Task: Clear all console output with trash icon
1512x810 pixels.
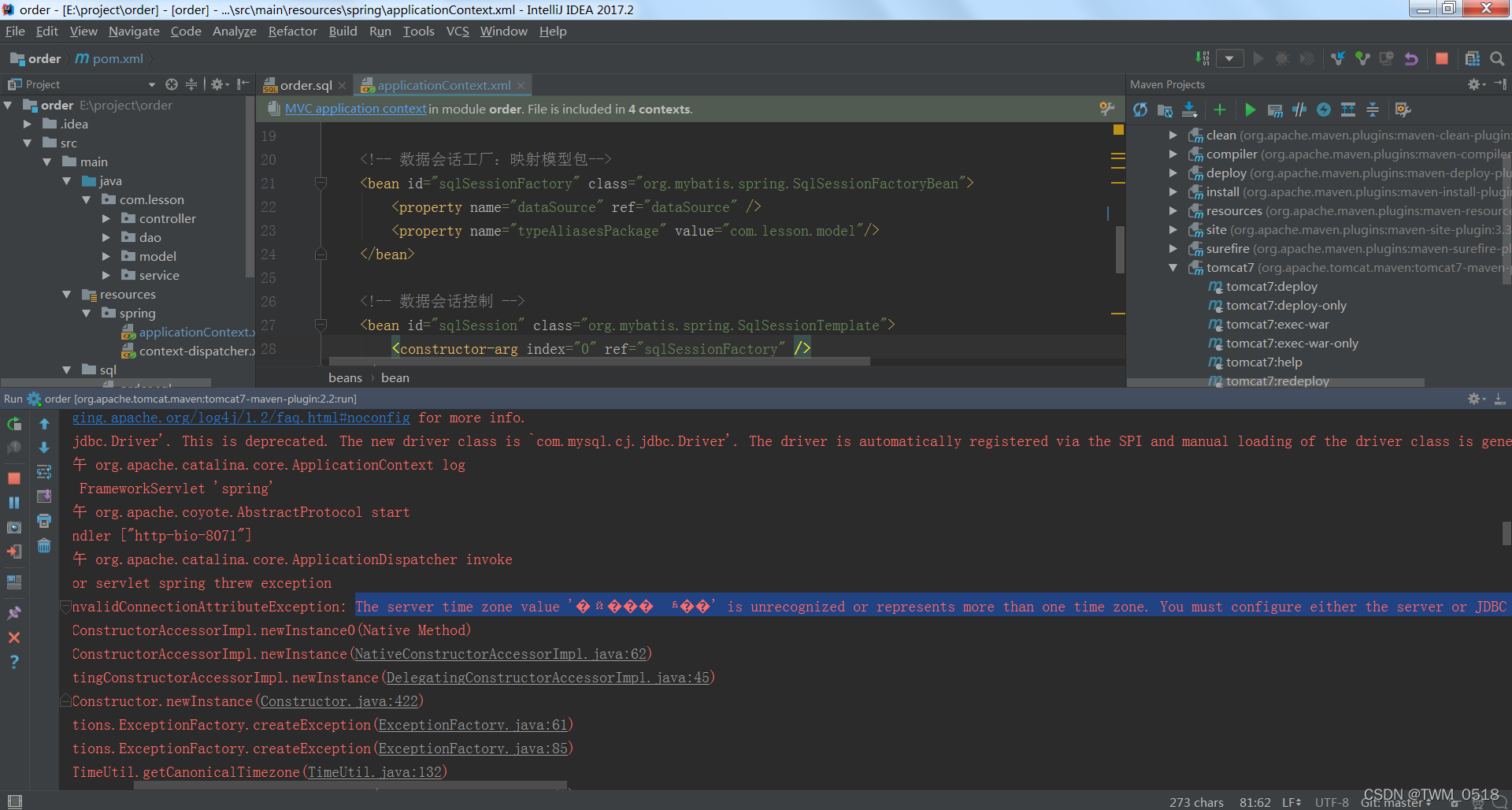Action: pyautogui.click(x=44, y=545)
